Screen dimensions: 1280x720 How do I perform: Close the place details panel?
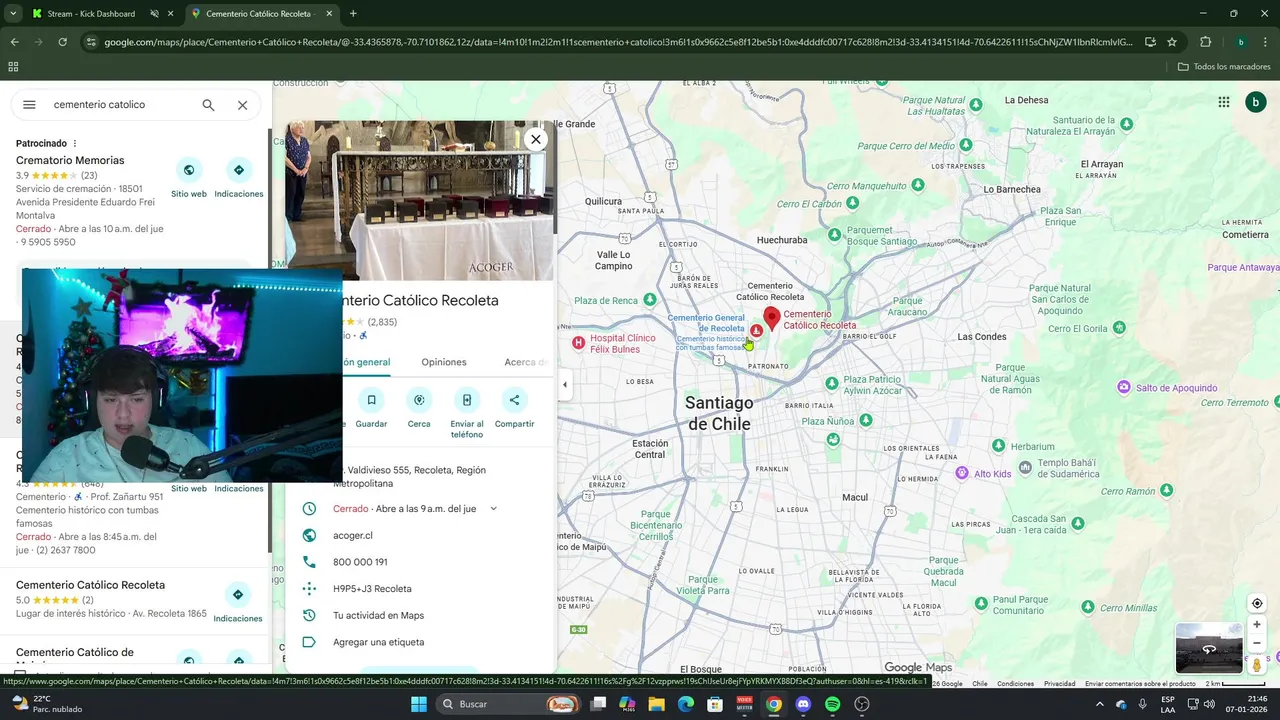(x=536, y=139)
